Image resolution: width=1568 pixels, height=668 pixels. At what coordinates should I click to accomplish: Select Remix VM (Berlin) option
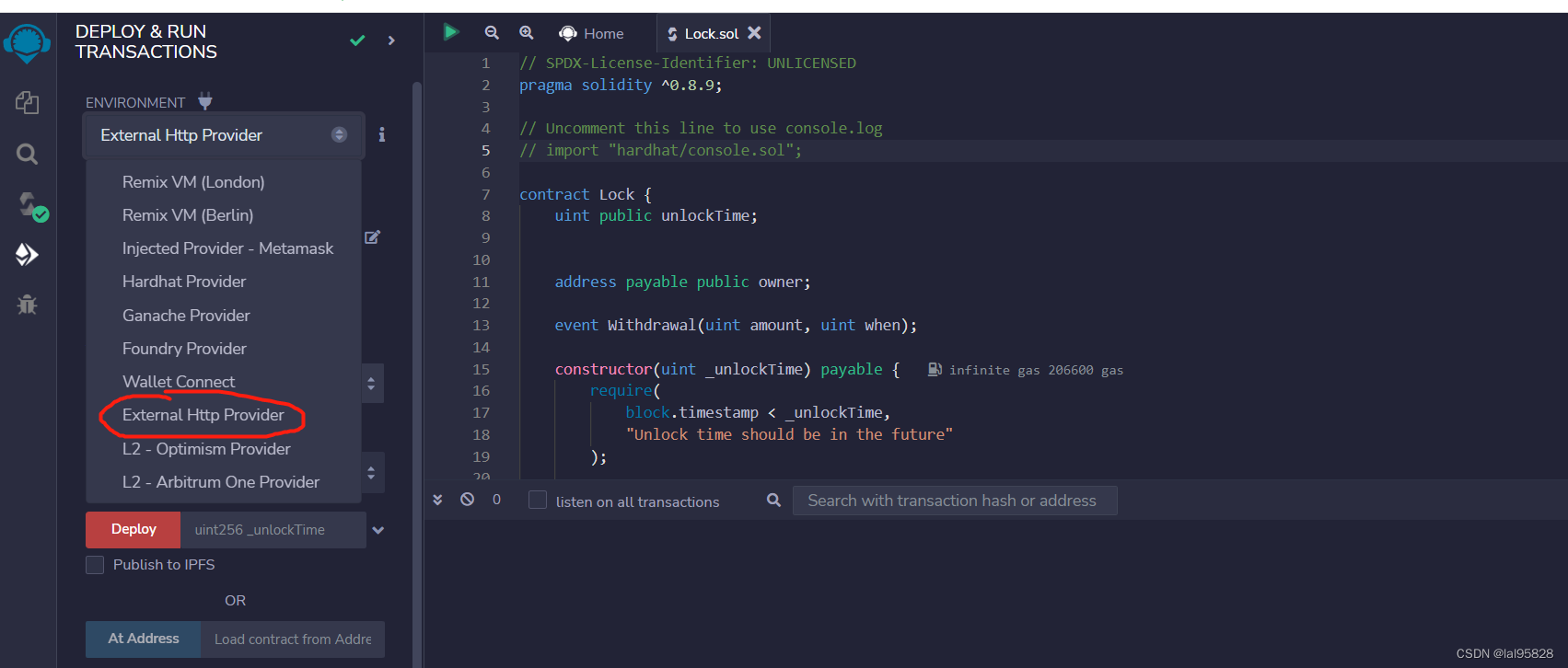pos(188,215)
